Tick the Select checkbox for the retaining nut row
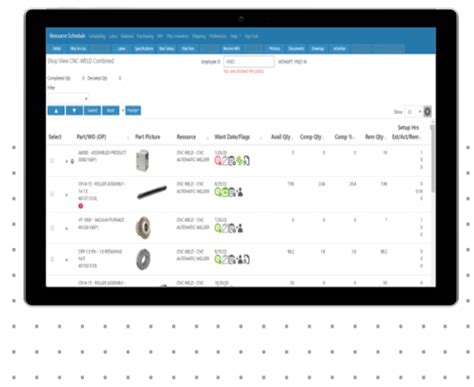Viewport: 474px width, 387px height. 52,259
